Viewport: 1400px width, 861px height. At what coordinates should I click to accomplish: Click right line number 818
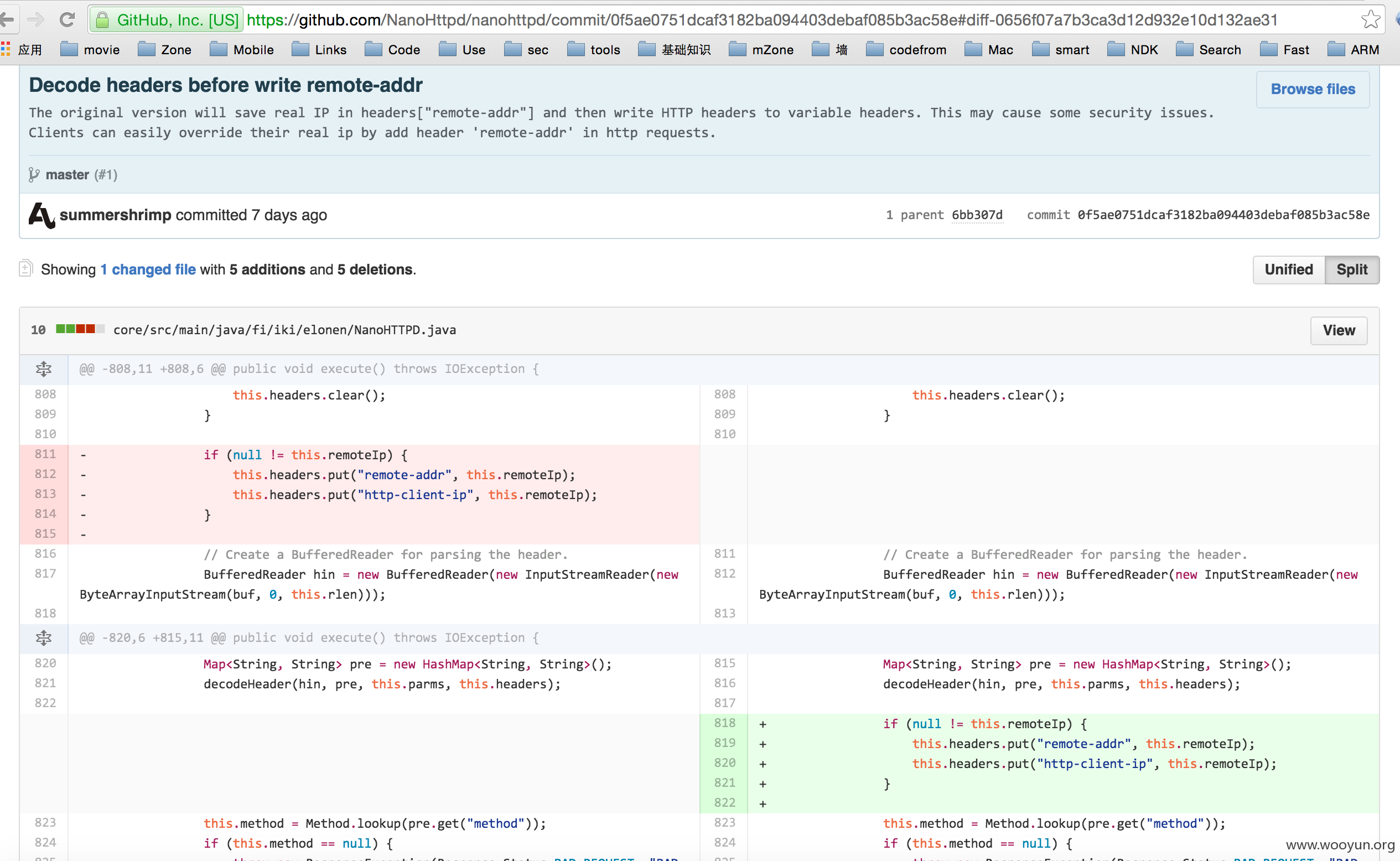click(x=724, y=723)
